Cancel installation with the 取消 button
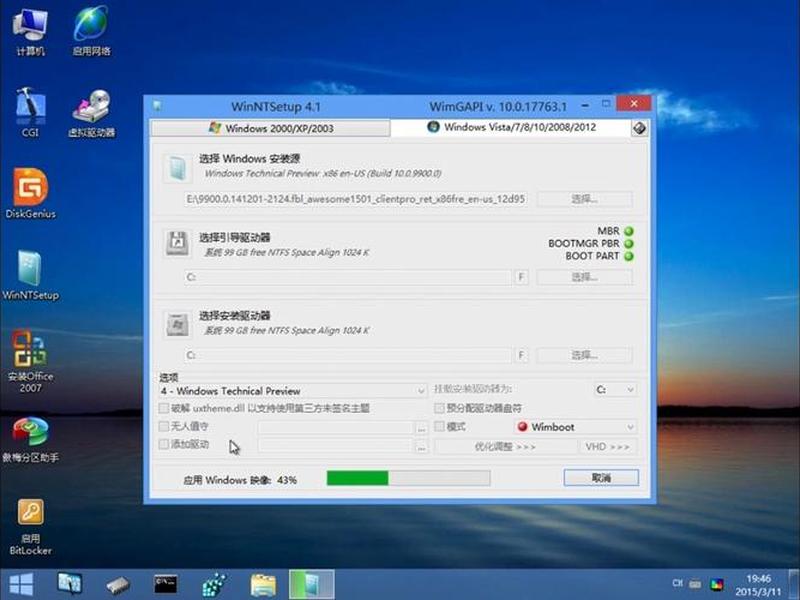Screen dimensions: 800x600 [601, 478]
